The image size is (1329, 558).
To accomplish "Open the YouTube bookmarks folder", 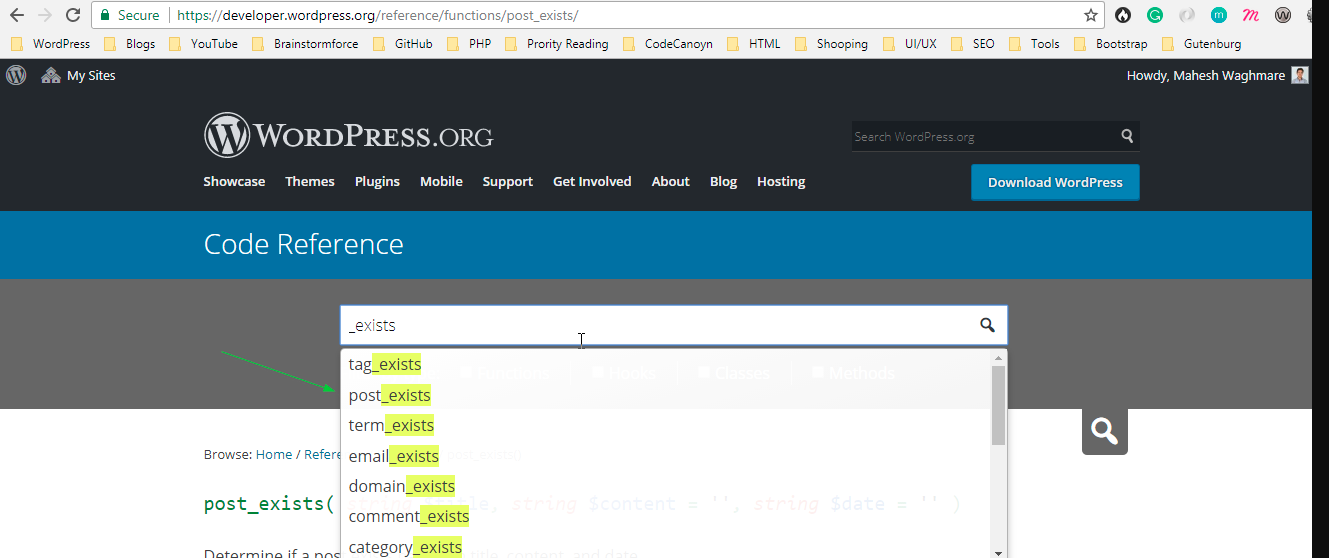I will coord(204,44).
